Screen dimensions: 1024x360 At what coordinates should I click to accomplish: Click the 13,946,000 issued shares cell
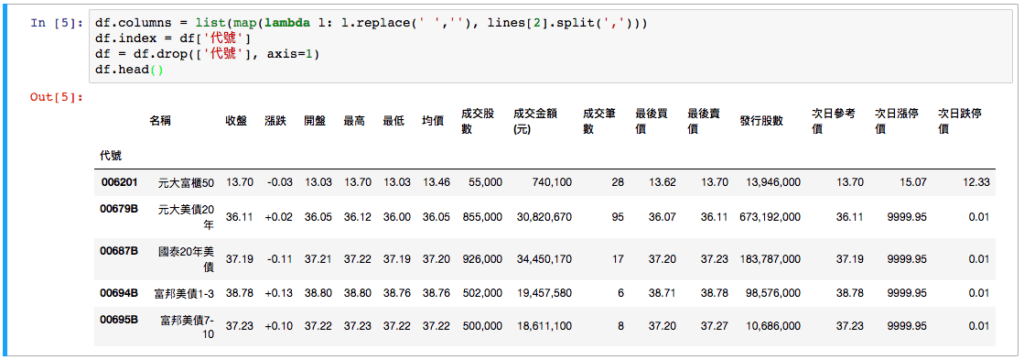pos(773,183)
